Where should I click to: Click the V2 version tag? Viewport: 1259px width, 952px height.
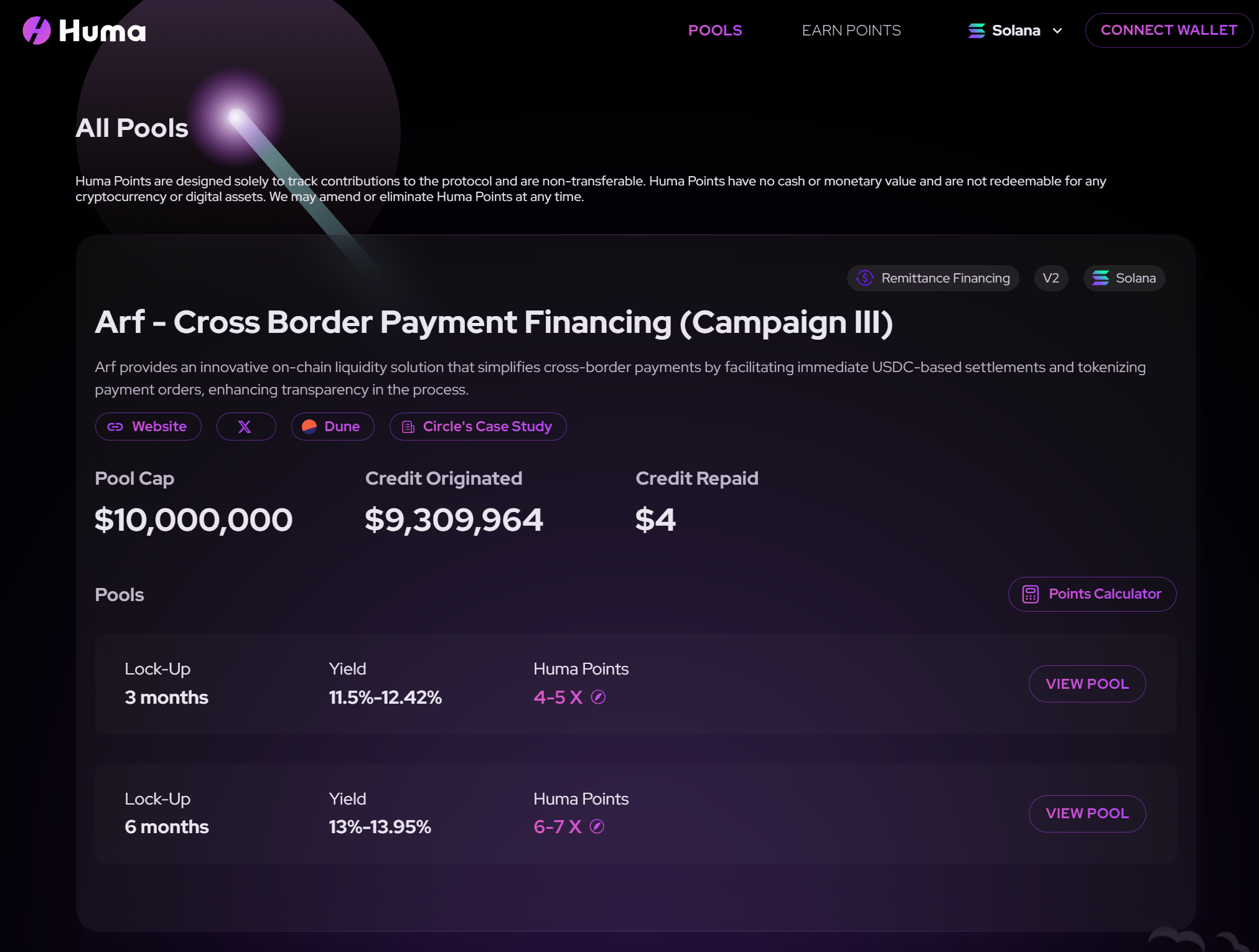(x=1051, y=278)
